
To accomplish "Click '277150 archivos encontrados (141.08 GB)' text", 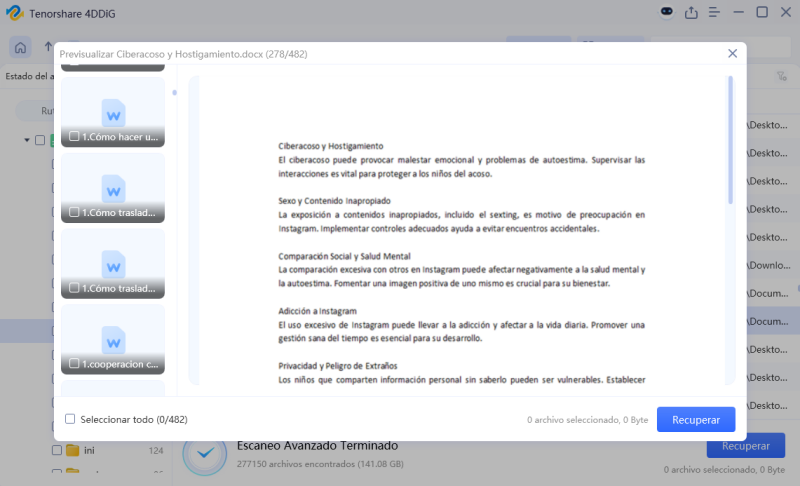I will tap(320, 464).
